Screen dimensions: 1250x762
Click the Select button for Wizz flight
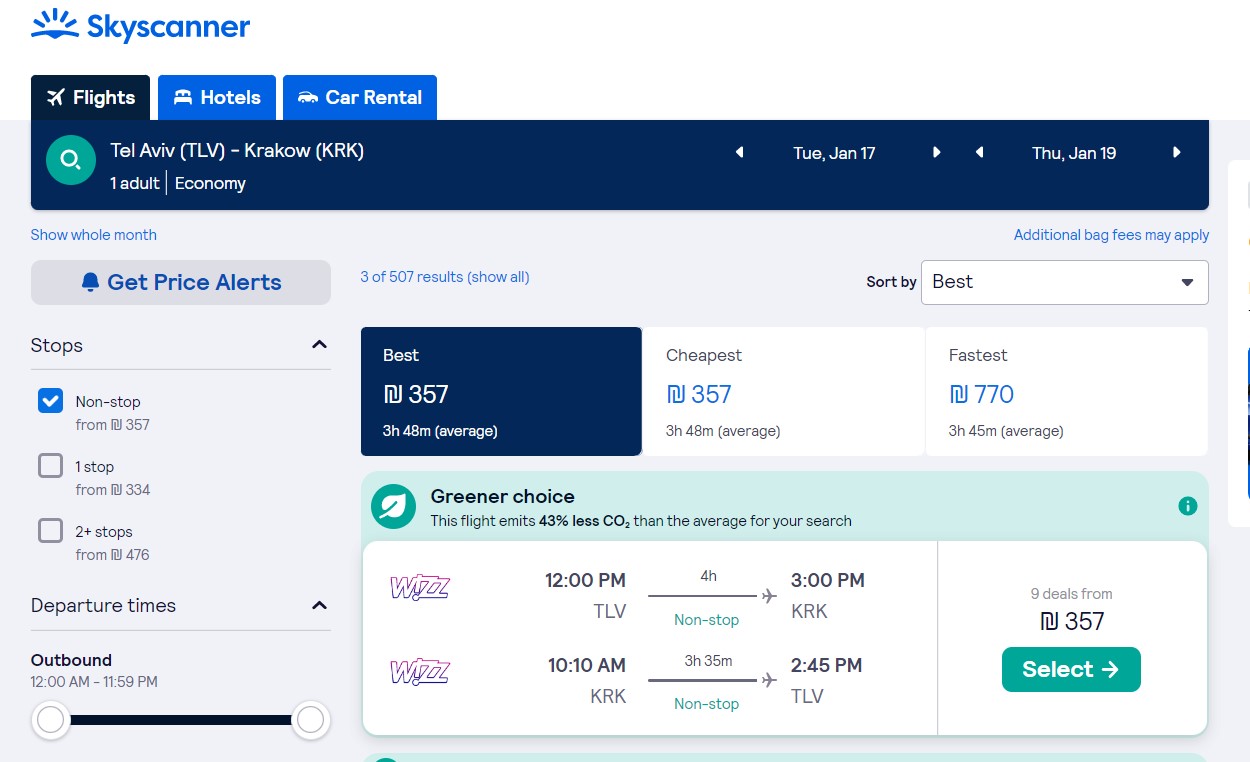1071,670
